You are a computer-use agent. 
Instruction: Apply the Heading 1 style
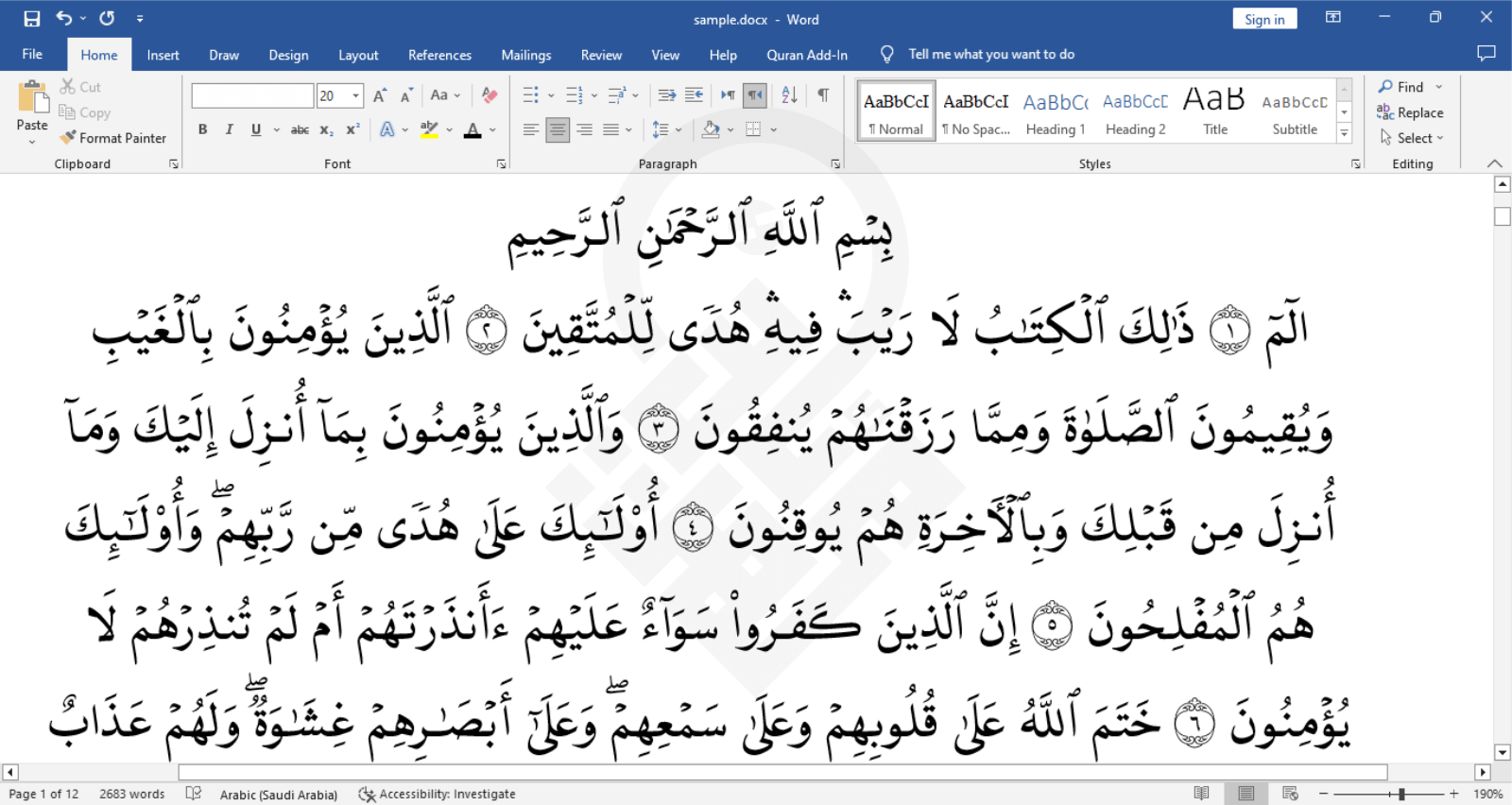(x=1056, y=111)
